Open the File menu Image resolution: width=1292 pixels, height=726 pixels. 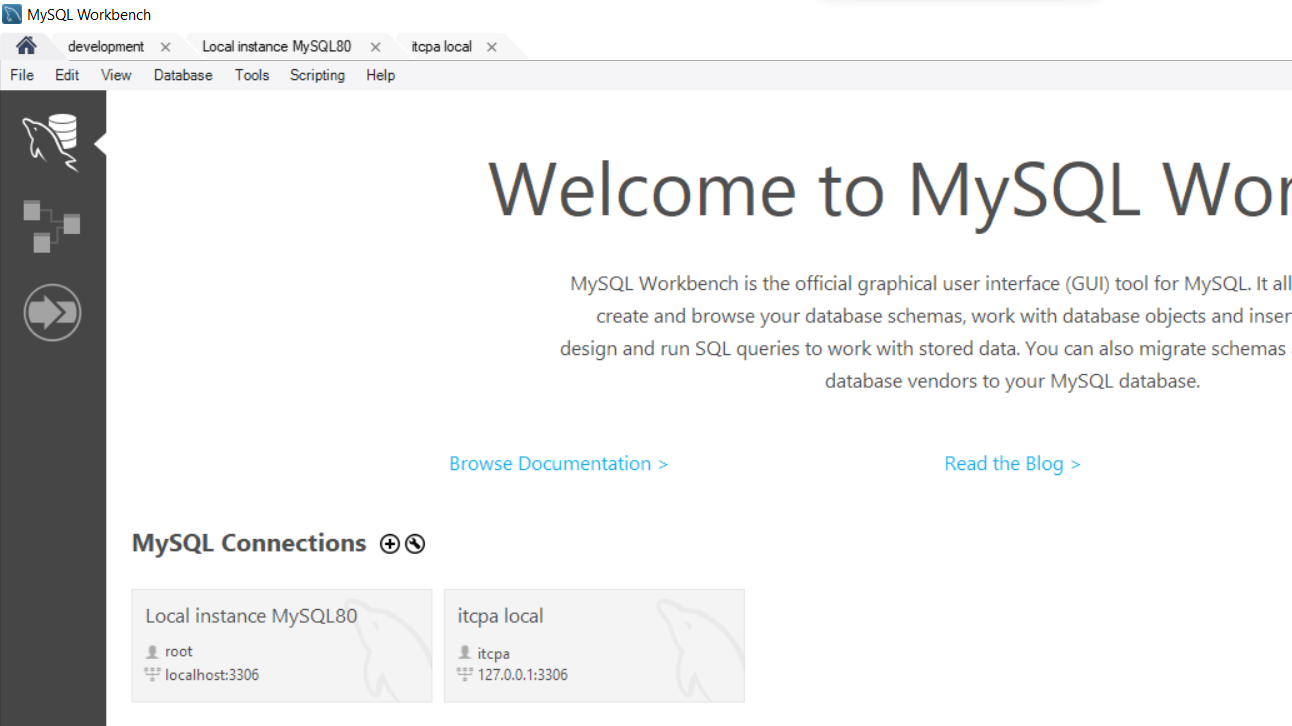[22, 75]
